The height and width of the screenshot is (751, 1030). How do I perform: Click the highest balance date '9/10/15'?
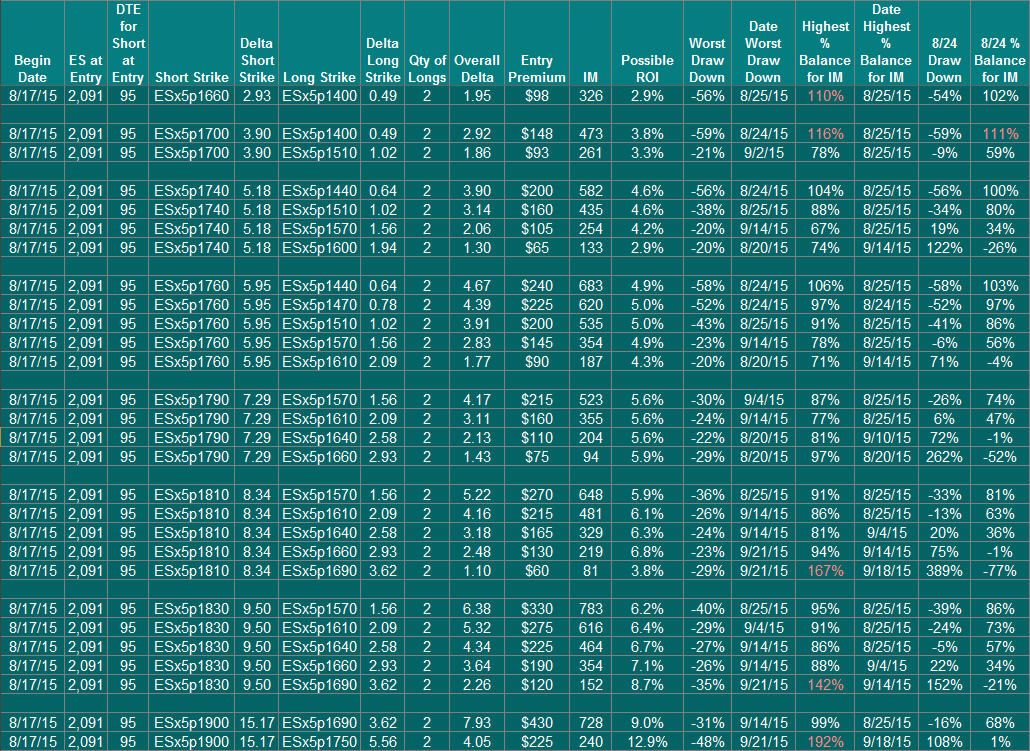(x=886, y=438)
